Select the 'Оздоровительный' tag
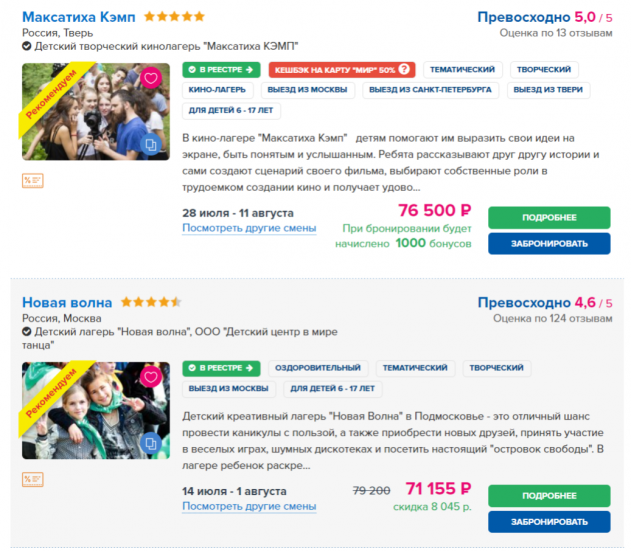The width and height of the screenshot is (631, 551). coord(318,368)
